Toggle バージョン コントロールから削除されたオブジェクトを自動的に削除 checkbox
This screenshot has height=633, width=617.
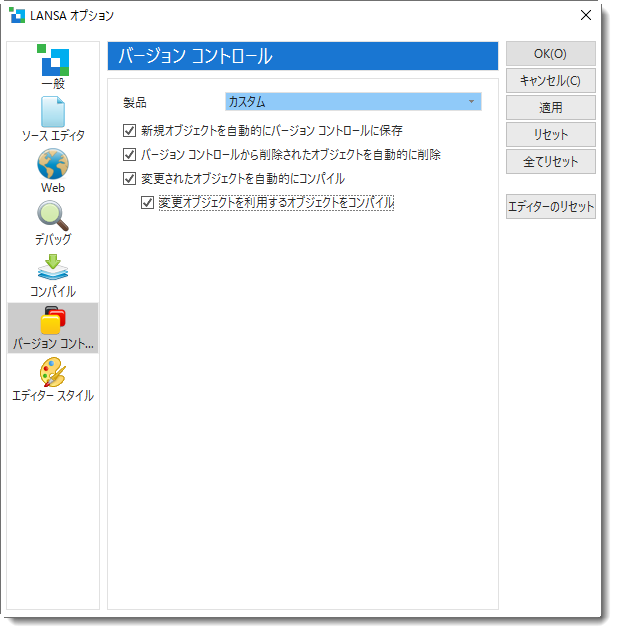pyautogui.click(x=129, y=155)
